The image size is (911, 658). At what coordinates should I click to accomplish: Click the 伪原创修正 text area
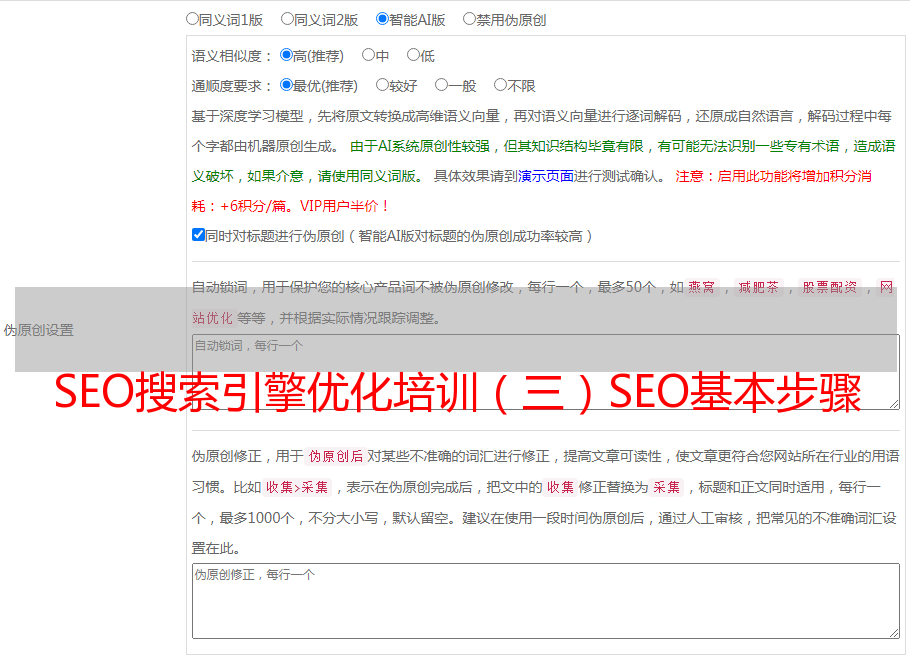[546, 601]
